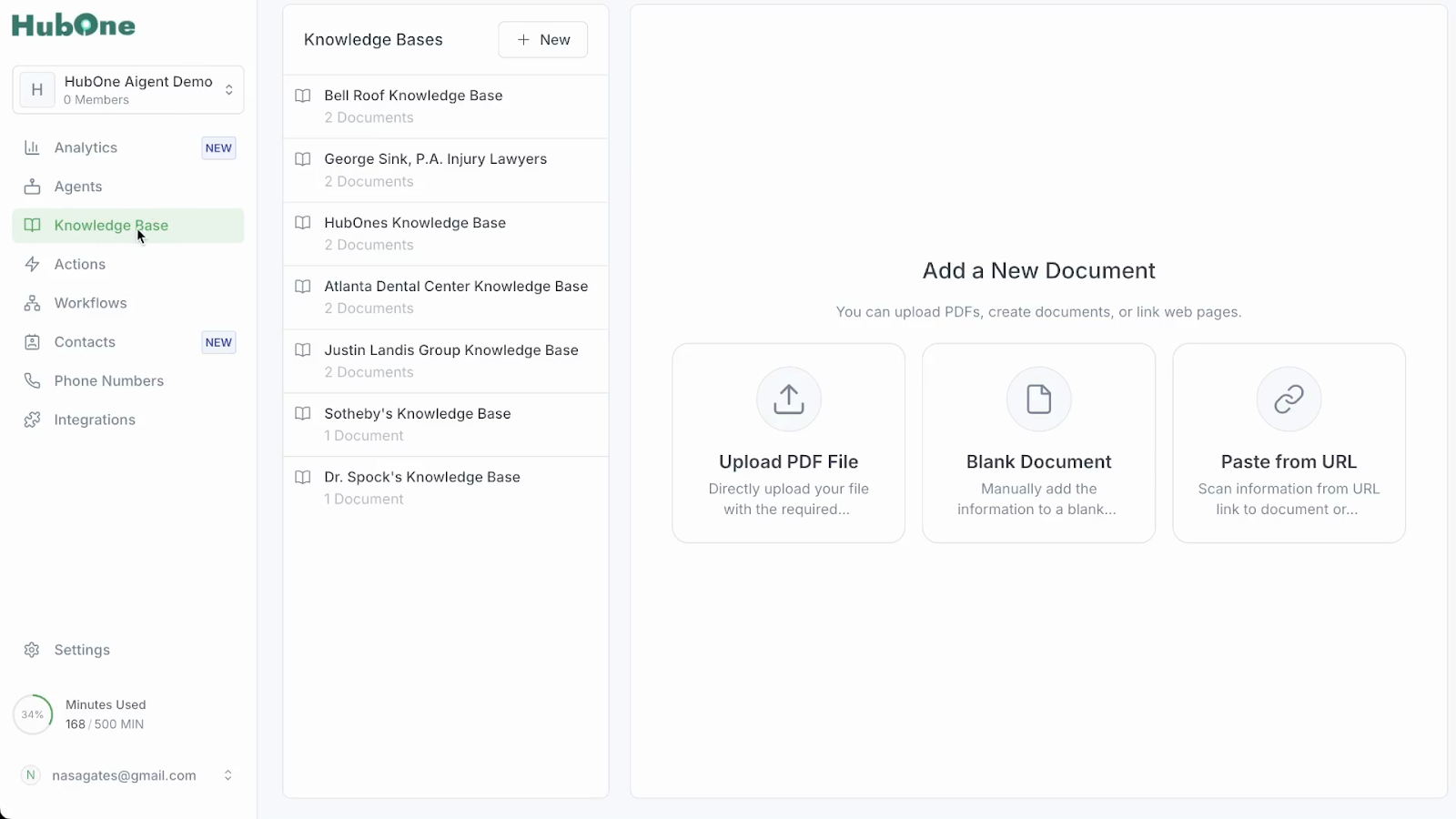Click the 168 / 500 MIN usage text
This screenshot has height=819, width=1456.
pos(105,724)
